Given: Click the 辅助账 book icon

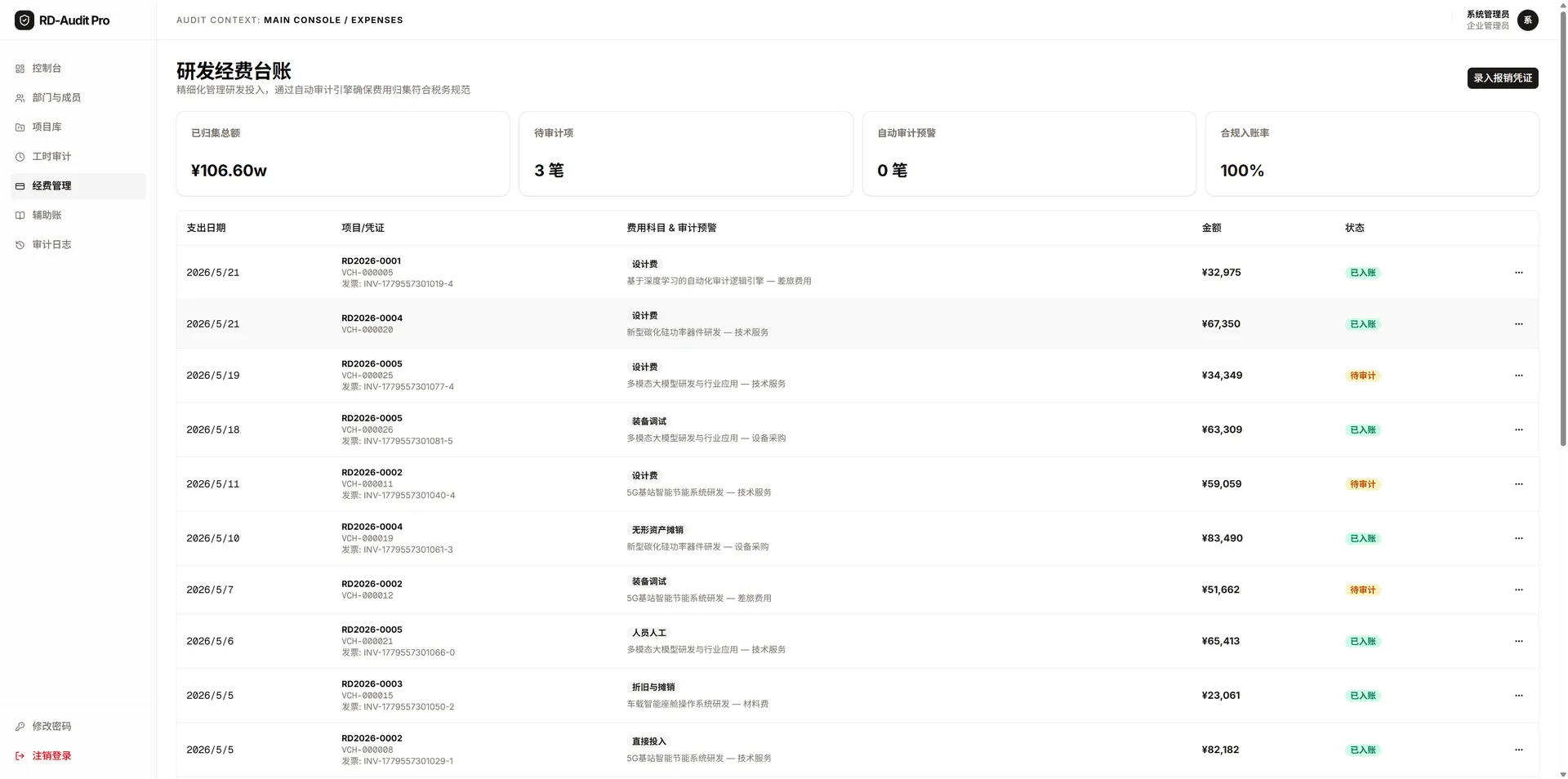Looking at the screenshot, I should tap(20, 216).
